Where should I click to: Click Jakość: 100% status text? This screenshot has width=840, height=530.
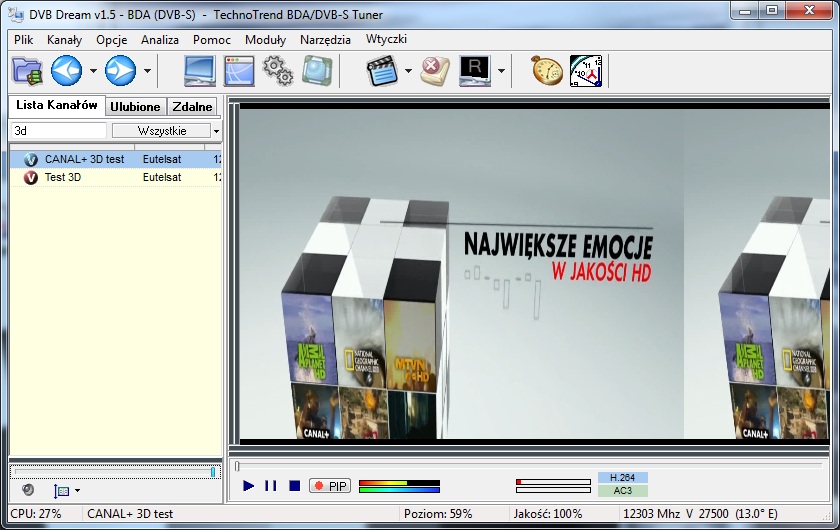click(548, 513)
